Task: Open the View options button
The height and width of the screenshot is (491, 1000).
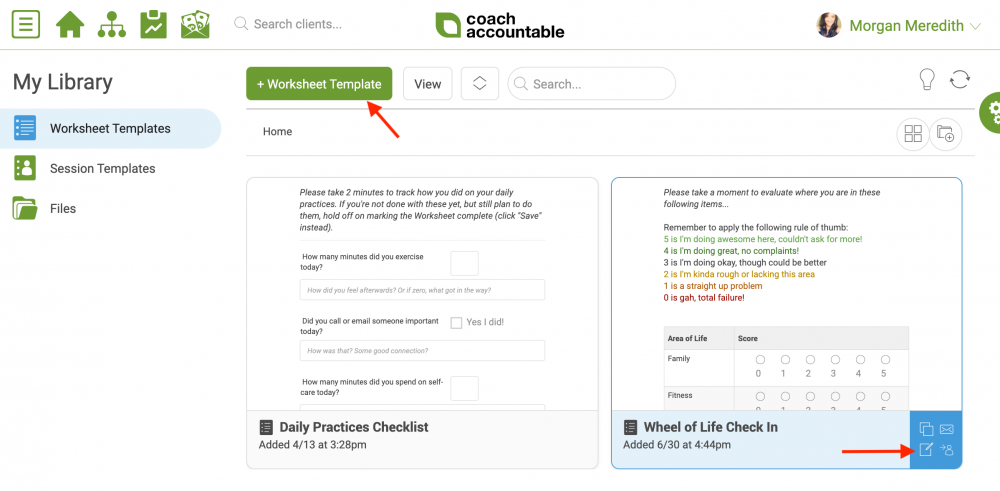Action: 427,84
